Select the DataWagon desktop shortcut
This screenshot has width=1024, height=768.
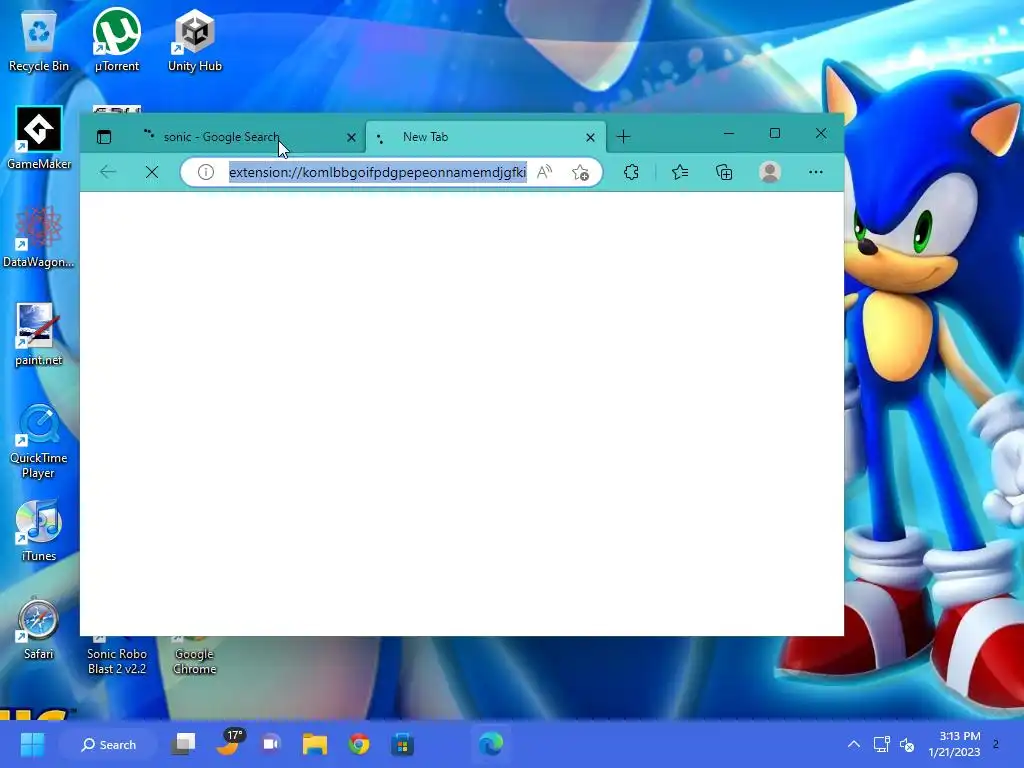pyautogui.click(x=39, y=236)
